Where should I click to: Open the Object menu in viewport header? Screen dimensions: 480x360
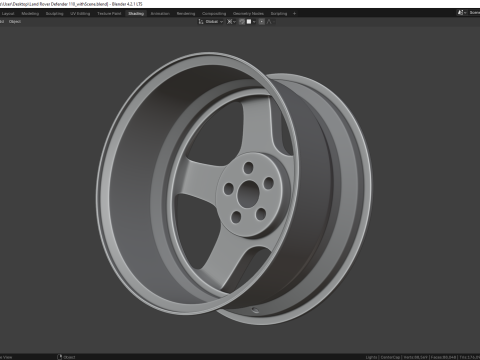pos(15,22)
